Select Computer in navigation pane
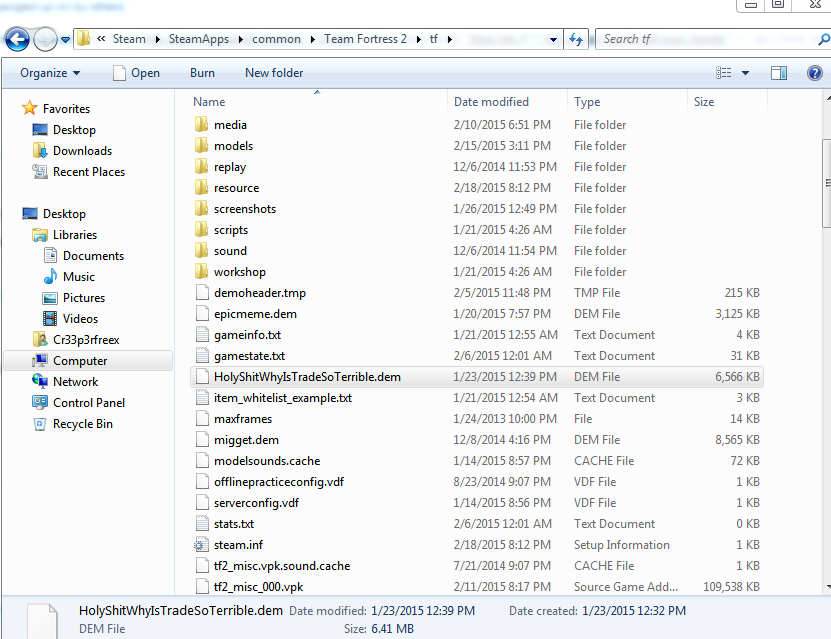The height and width of the screenshot is (639, 831). 88,361
